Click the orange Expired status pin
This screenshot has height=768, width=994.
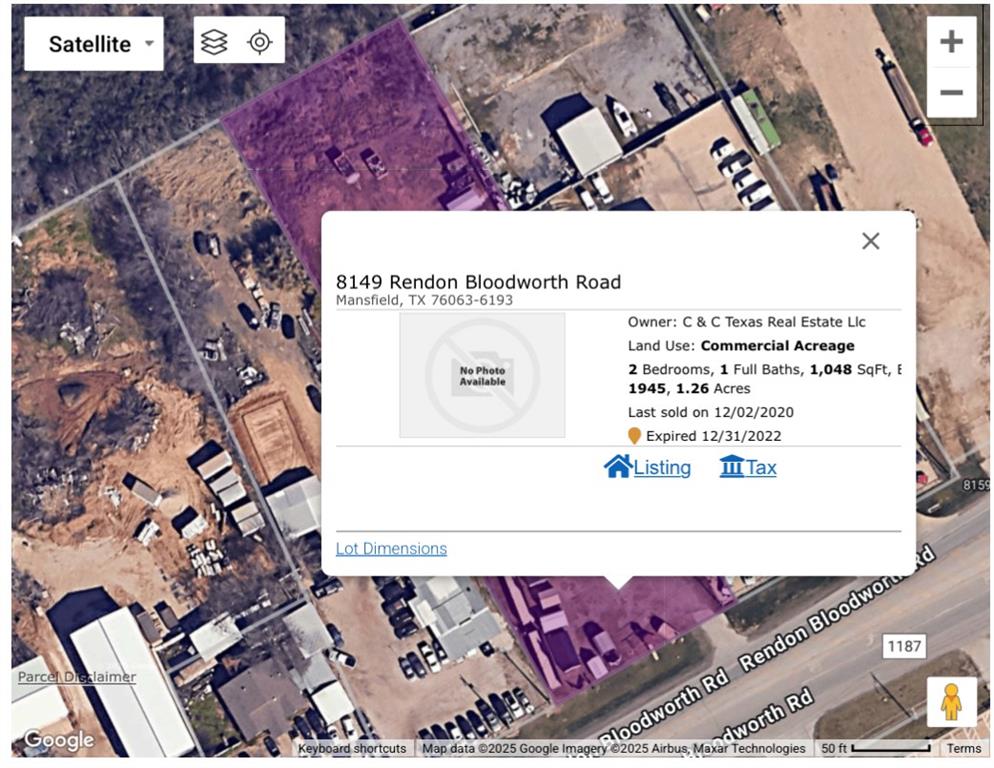point(634,436)
